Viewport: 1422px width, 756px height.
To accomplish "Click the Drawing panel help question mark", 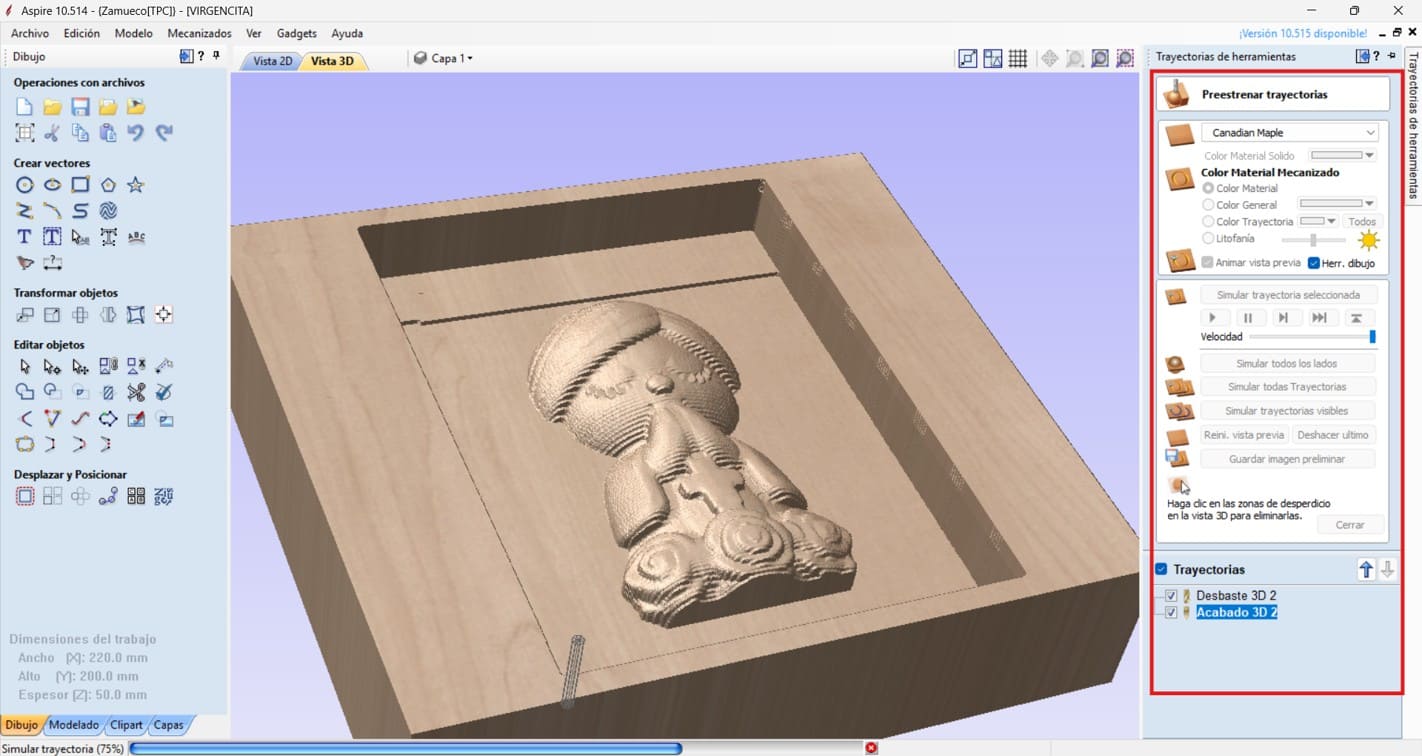I will click(x=201, y=57).
